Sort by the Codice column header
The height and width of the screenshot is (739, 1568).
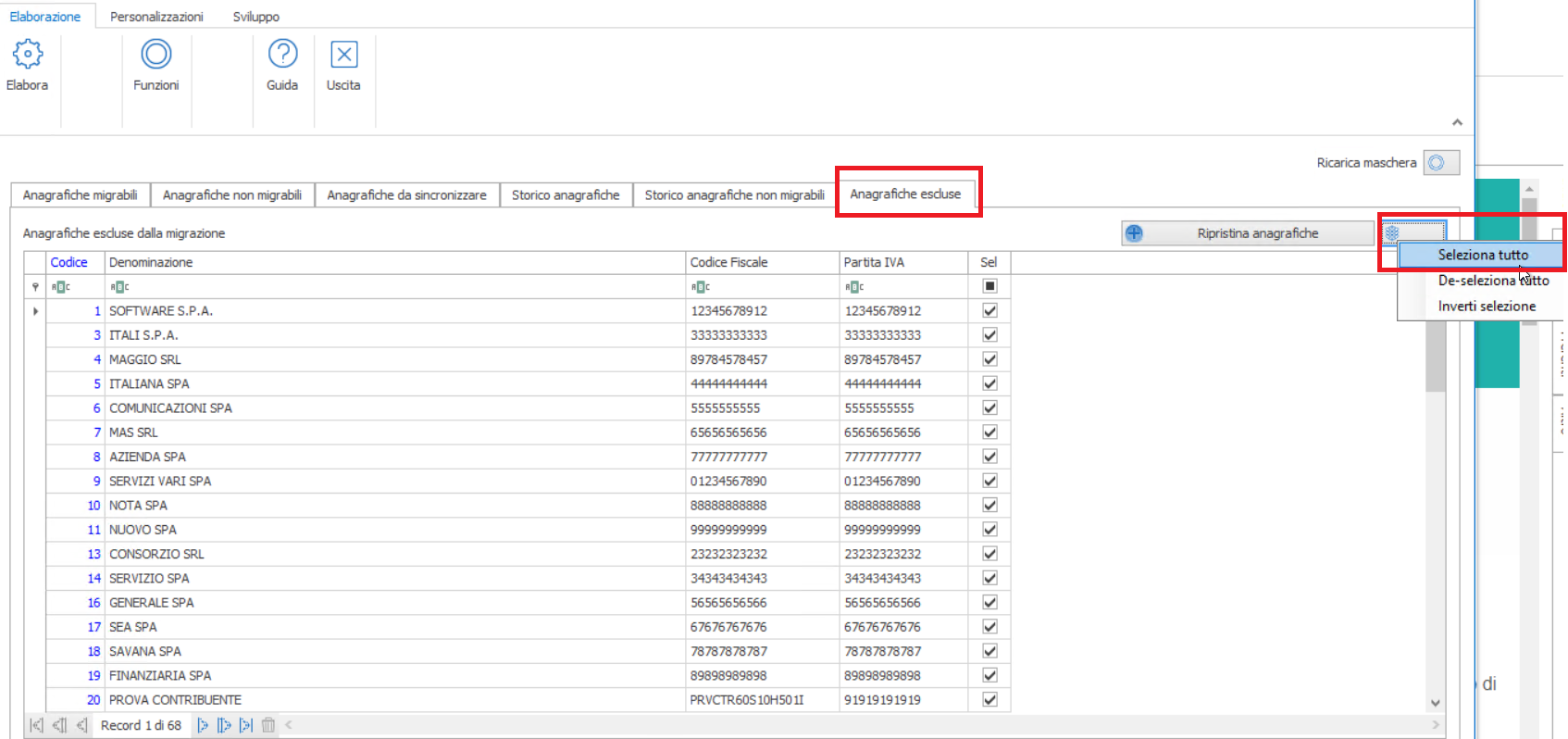coord(75,263)
